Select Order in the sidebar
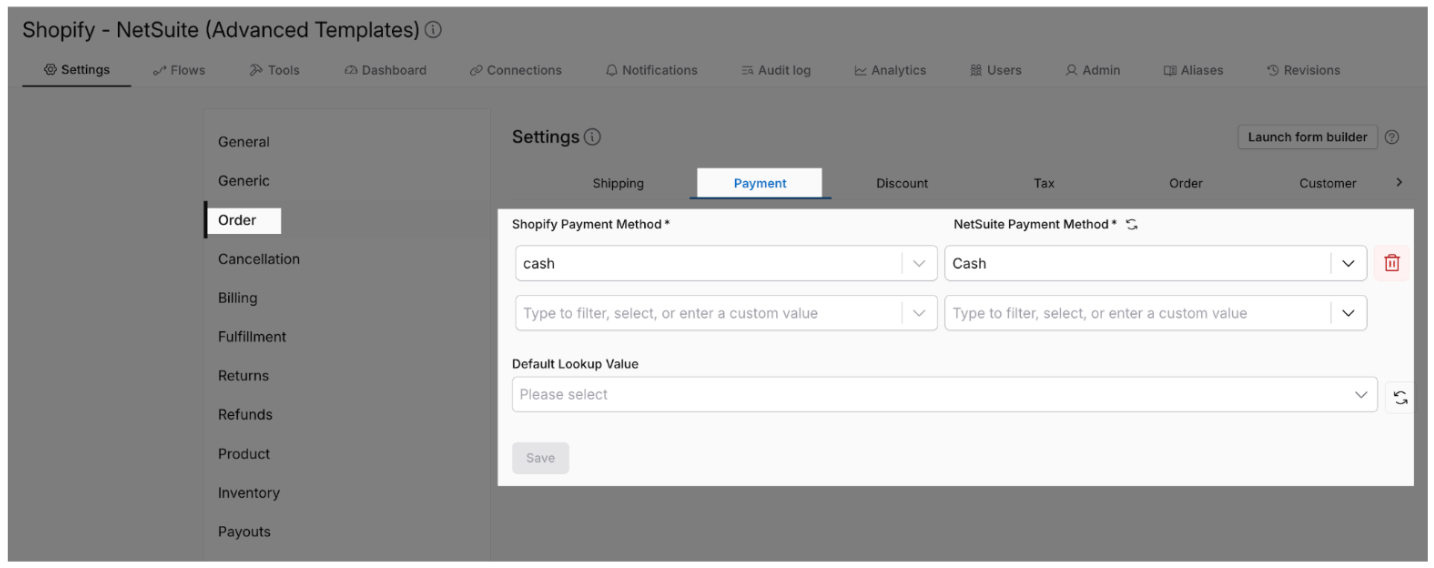 point(237,220)
